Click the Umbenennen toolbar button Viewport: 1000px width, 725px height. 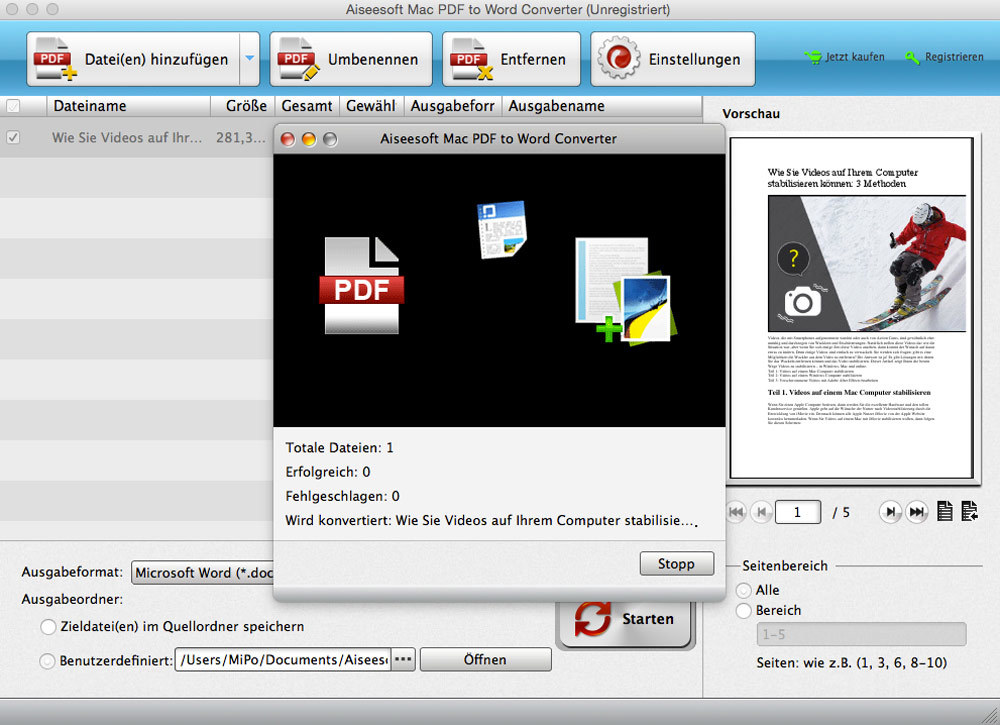point(351,59)
